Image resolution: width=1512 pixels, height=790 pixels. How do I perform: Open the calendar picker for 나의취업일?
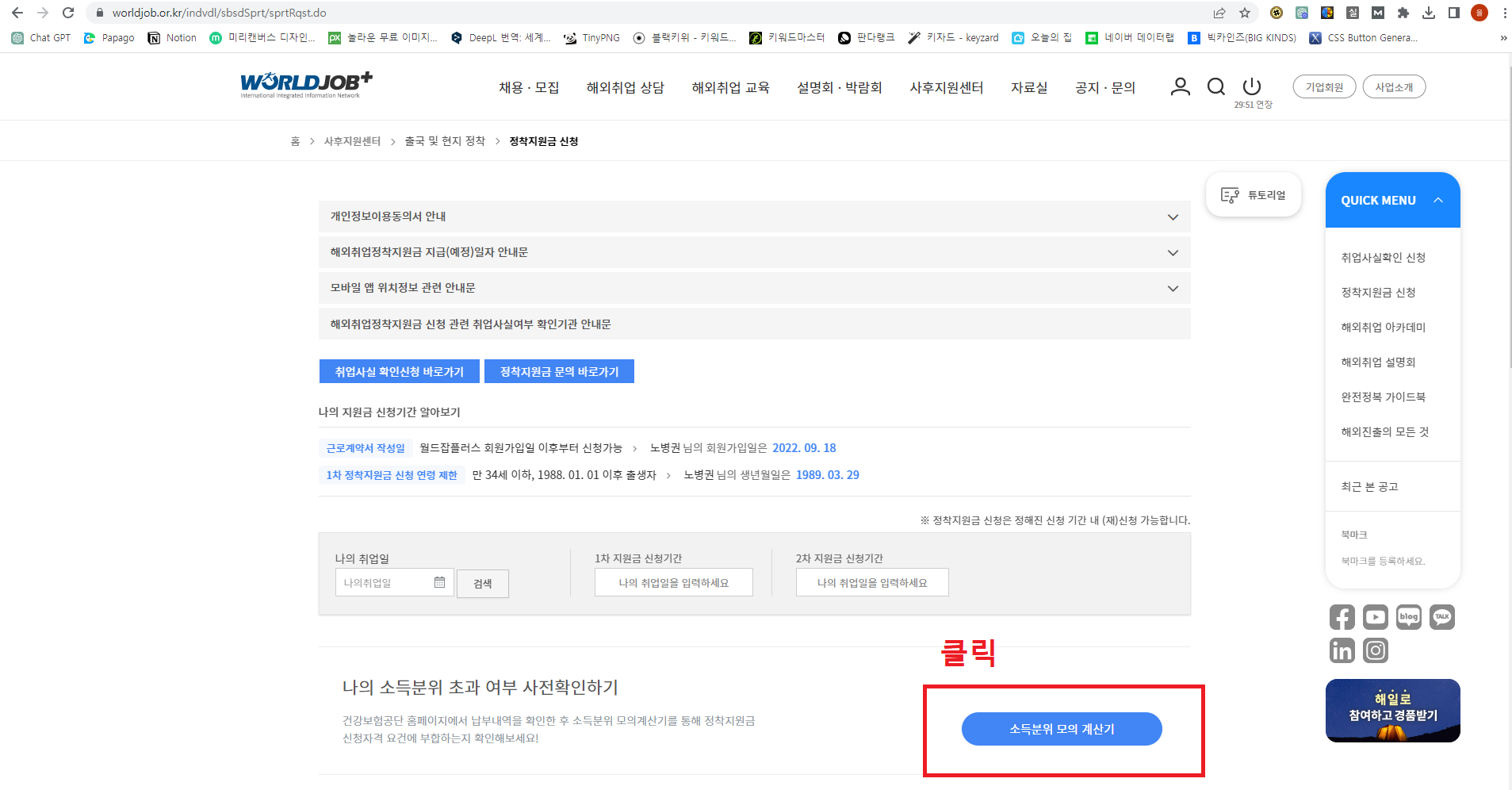(x=441, y=581)
